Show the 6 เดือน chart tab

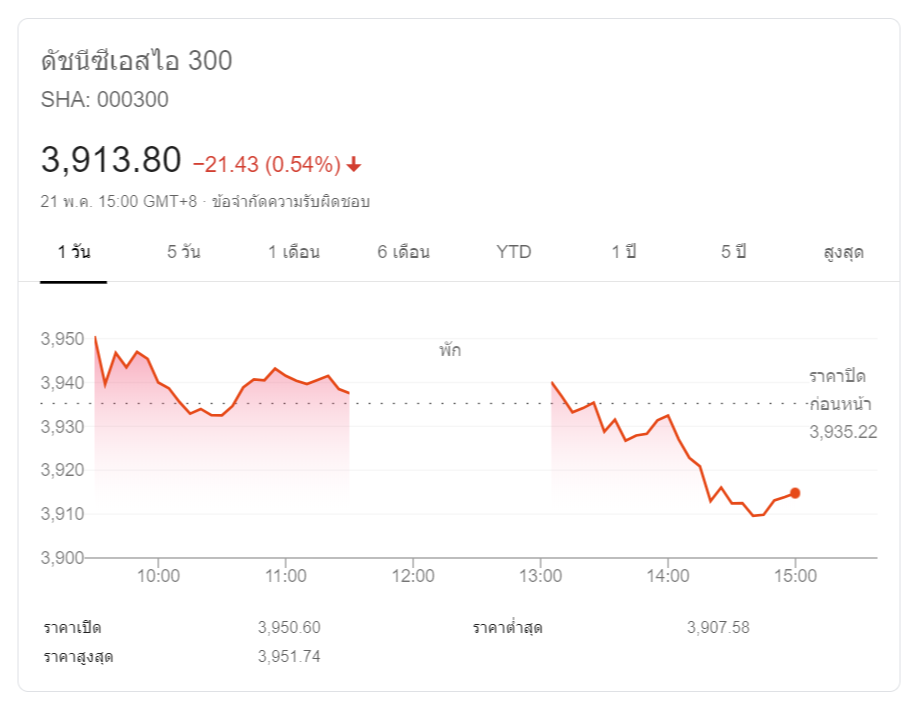tap(403, 252)
